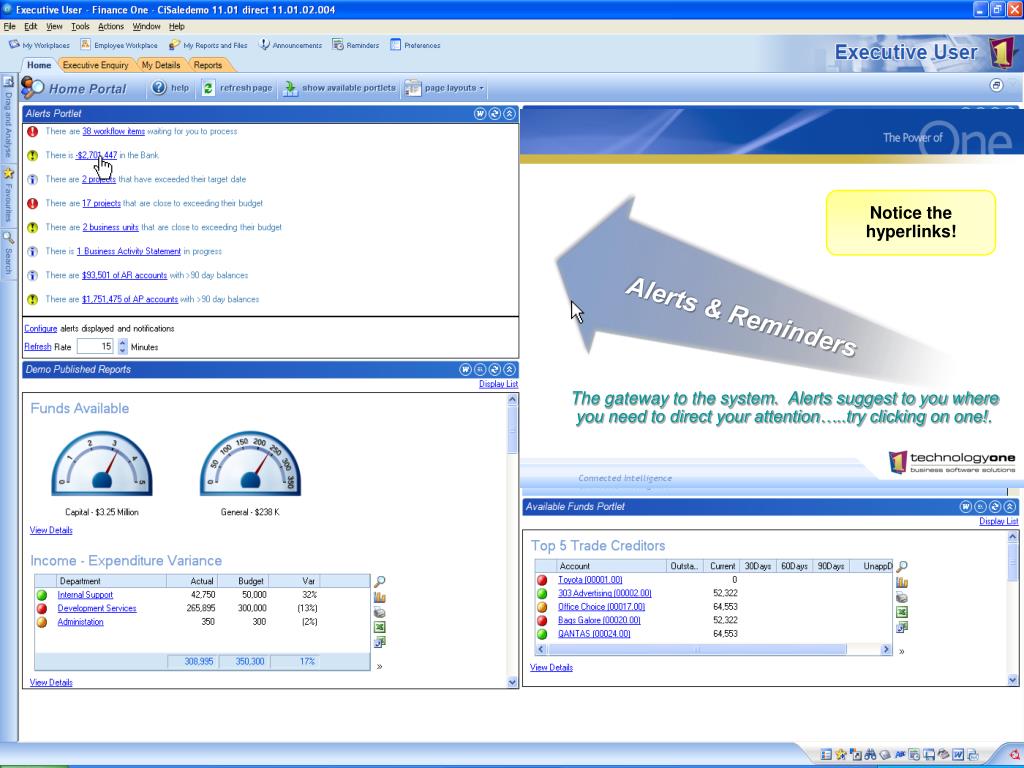This screenshot has width=1024, height=768.
Task: Open Reminders toolbar item
Action: (x=356, y=45)
